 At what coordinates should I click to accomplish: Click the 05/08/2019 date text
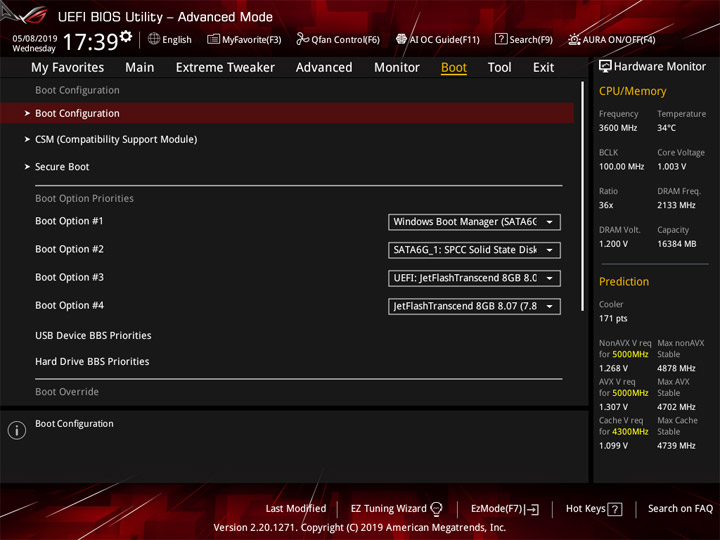(x=34, y=38)
